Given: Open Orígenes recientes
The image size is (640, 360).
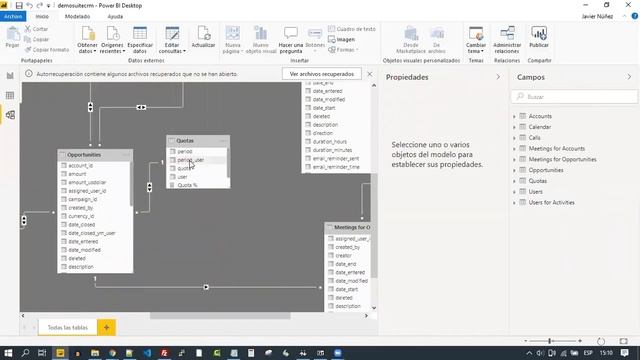Looking at the screenshot, I should pyautogui.click(x=112, y=40).
